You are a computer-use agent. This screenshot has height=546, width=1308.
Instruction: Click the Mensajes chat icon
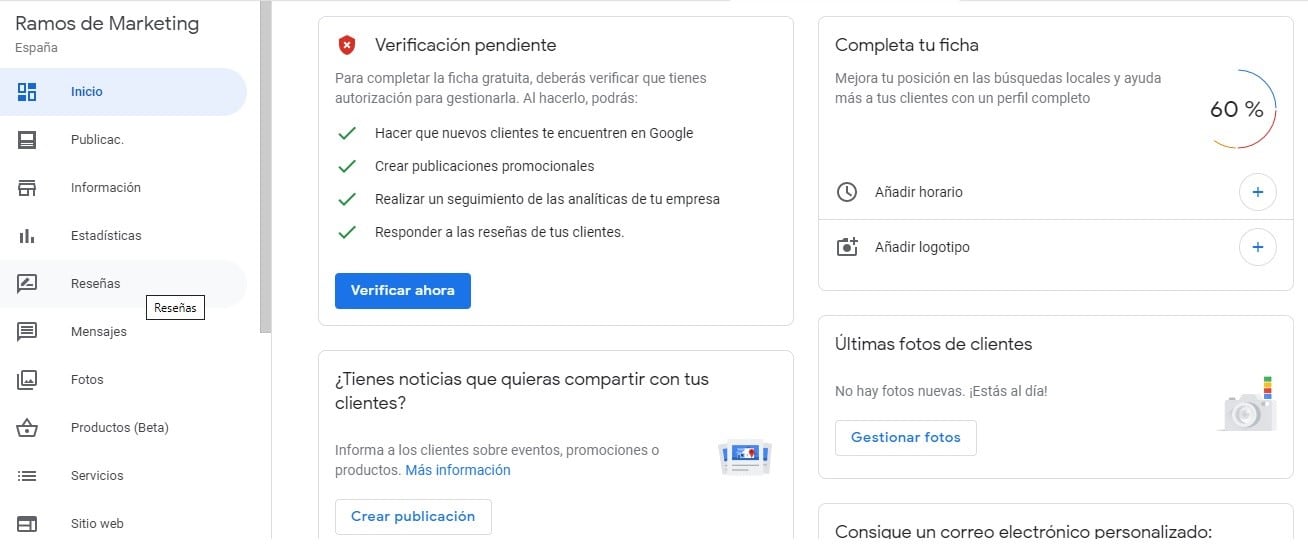click(27, 332)
